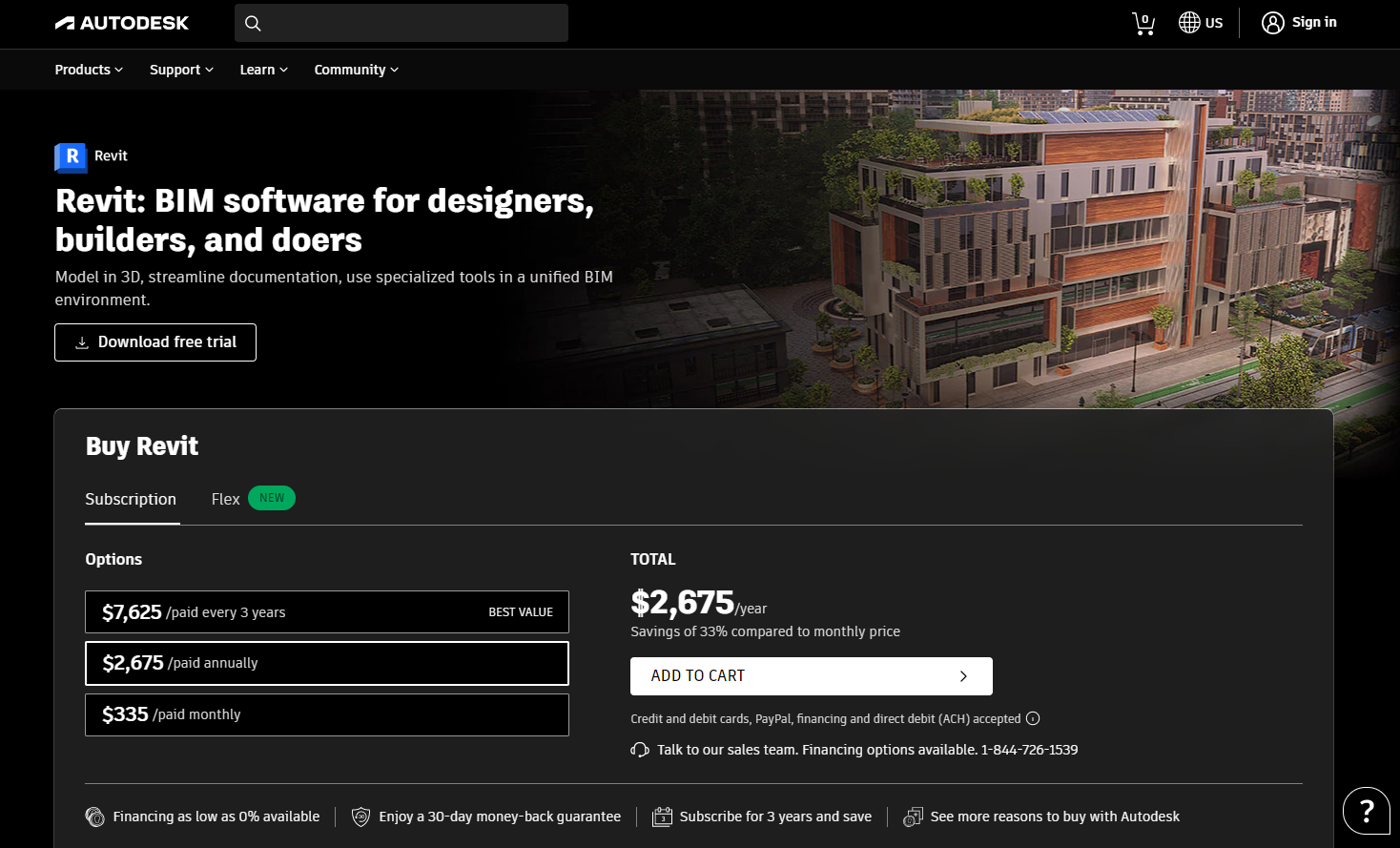1400x848 pixels.
Task: Click the '$2,675/year' total price
Action: tap(698, 603)
